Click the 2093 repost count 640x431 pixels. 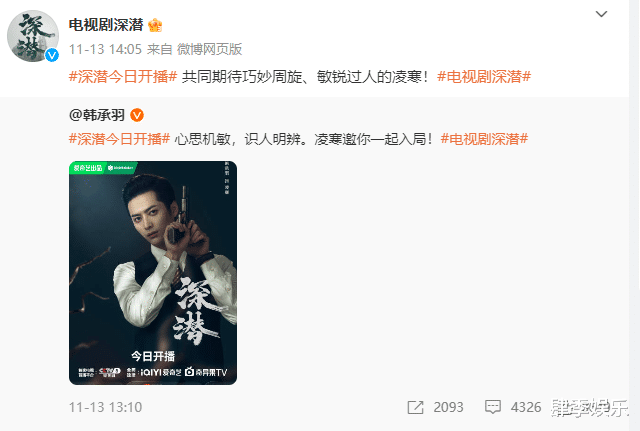click(x=448, y=407)
